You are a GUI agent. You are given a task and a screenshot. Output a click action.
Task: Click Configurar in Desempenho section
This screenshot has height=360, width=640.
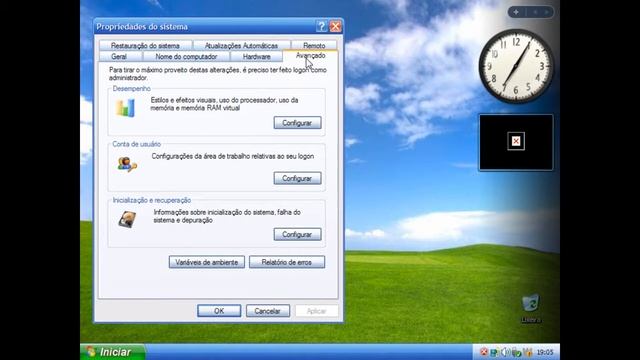click(x=297, y=123)
